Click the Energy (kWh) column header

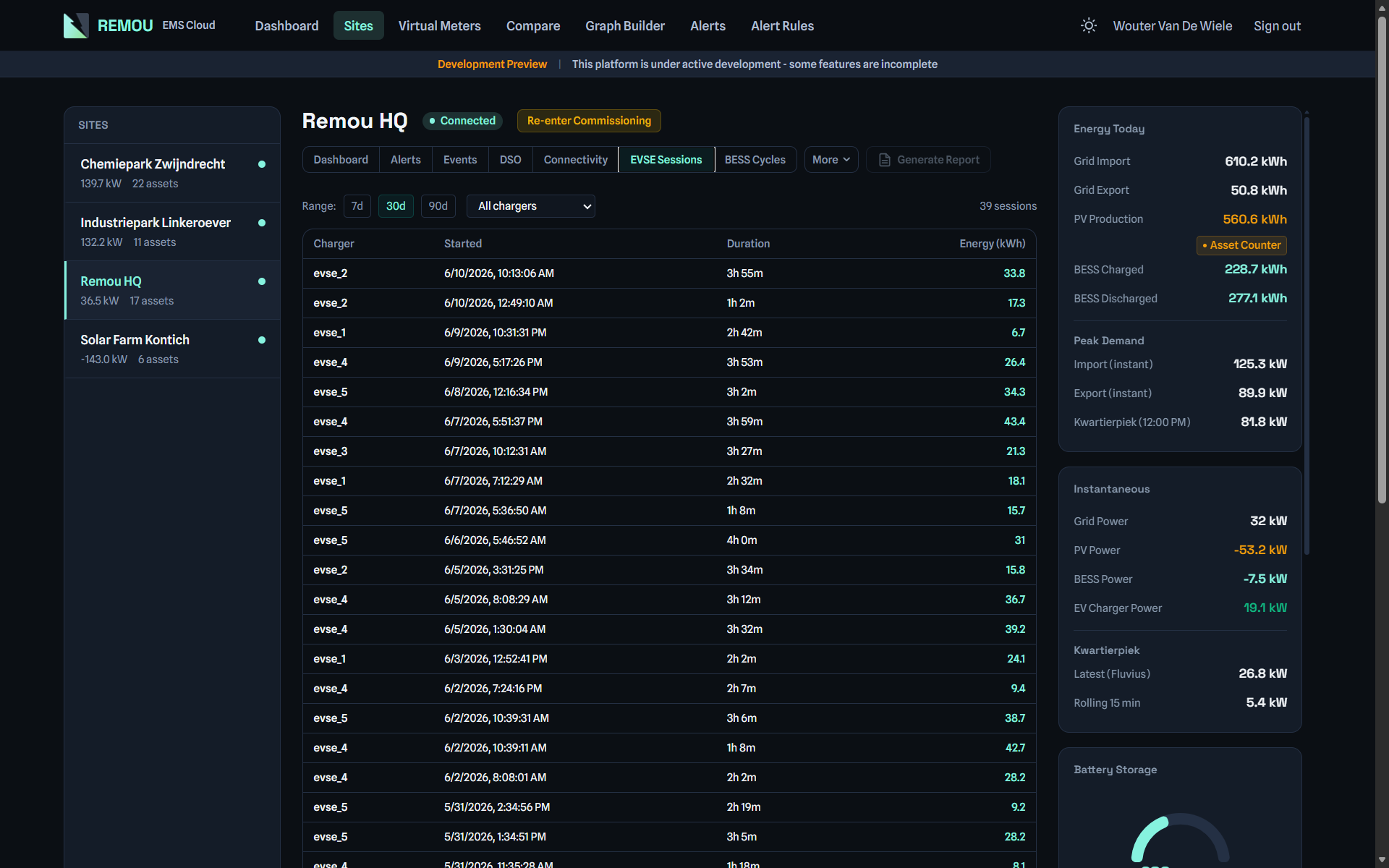993,244
